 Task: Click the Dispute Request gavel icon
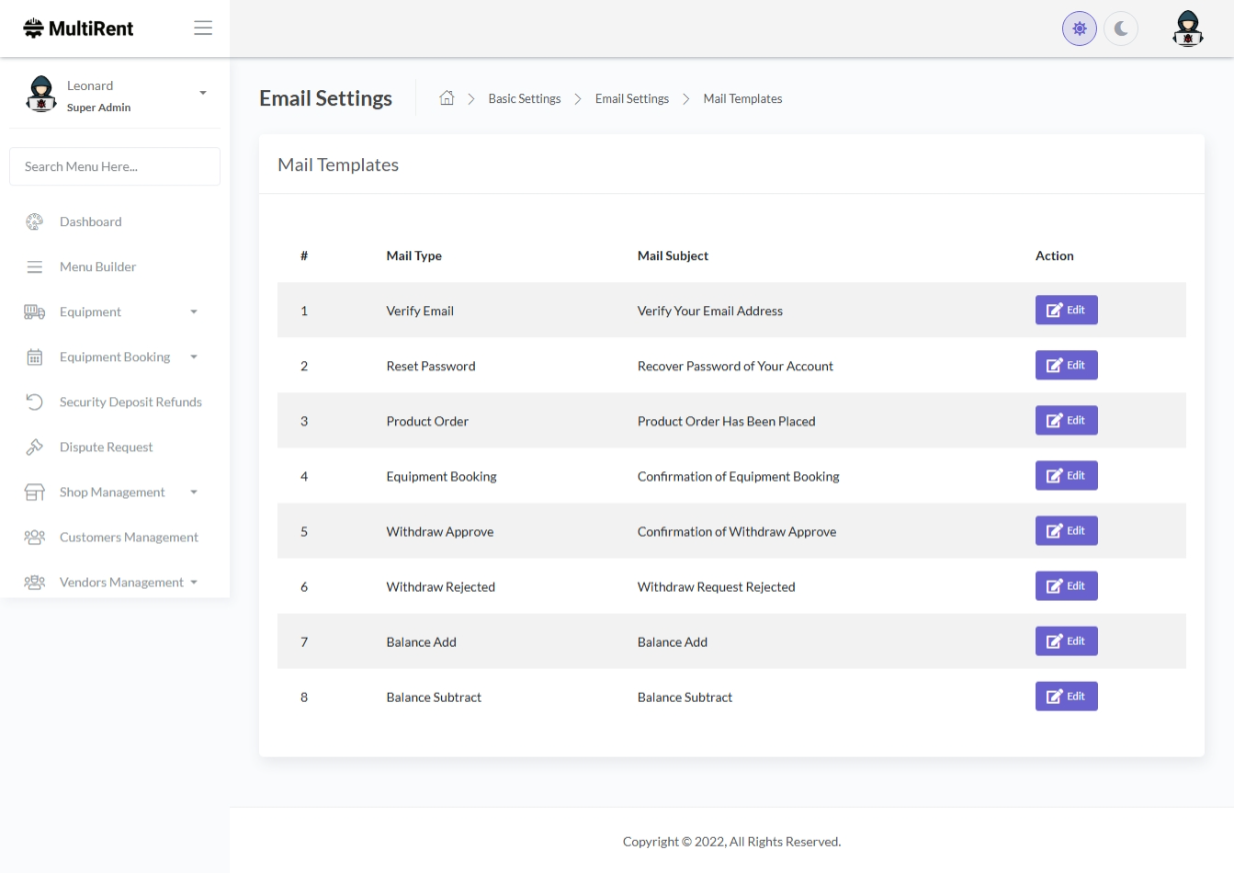tap(34, 447)
